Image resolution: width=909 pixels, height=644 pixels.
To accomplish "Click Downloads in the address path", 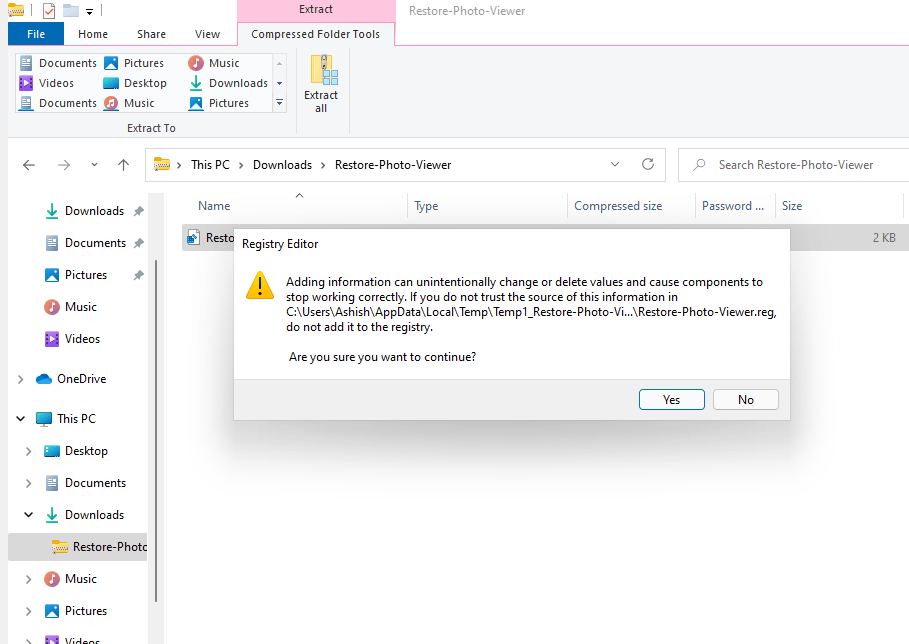I will click(x=282, y=165).
